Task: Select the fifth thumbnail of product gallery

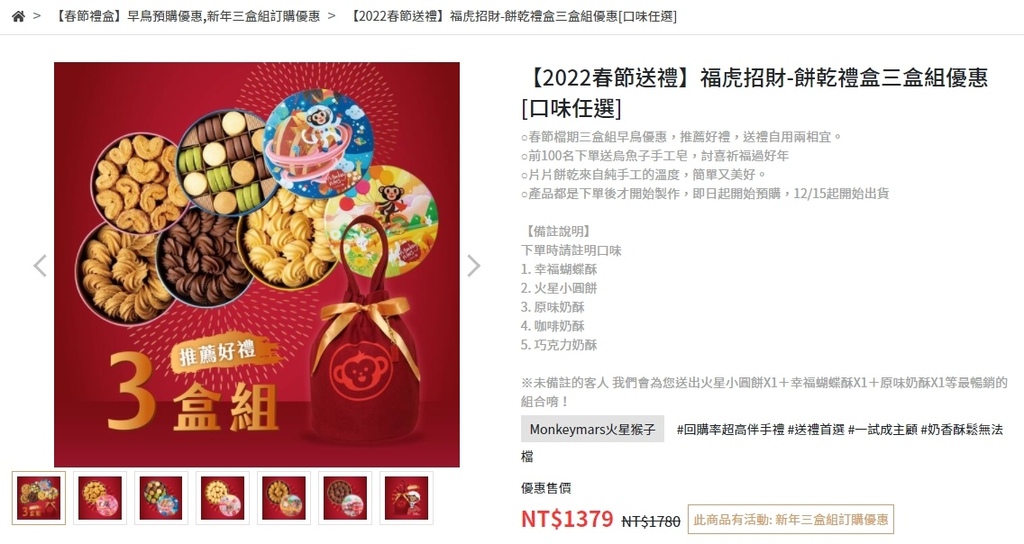Action: pos(284,498)
